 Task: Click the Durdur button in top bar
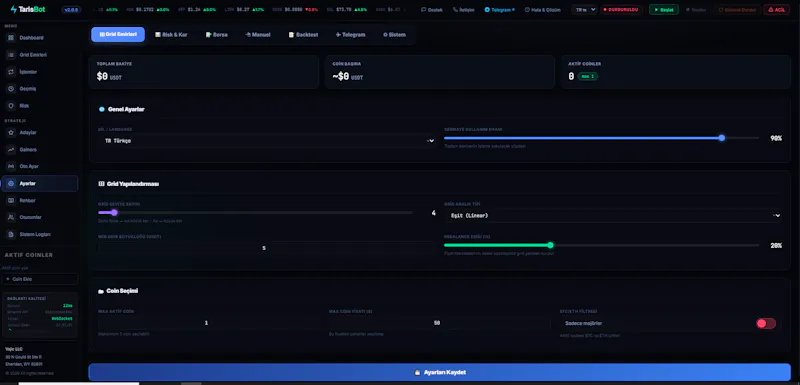(x=696, y=10)
